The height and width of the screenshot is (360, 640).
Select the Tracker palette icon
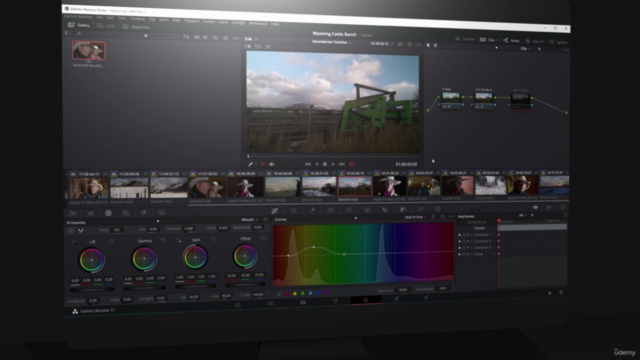click(349, 210)
